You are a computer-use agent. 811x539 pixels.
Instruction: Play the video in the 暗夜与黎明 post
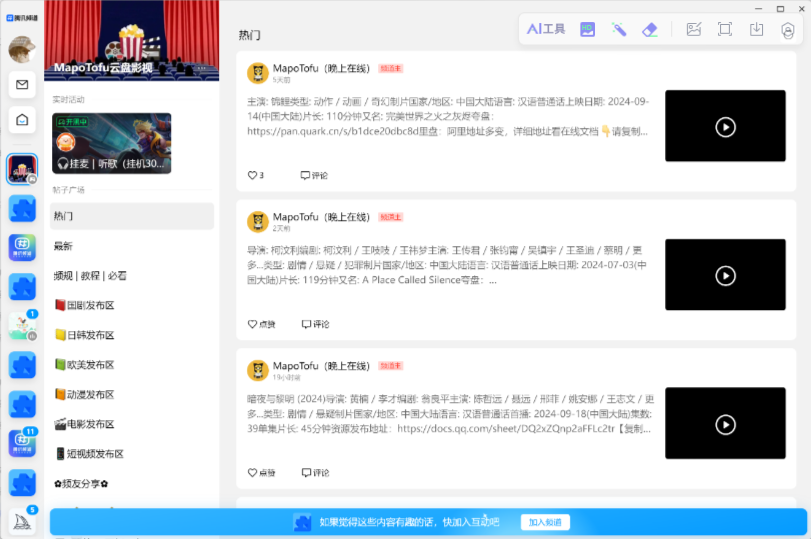click(x=725, y=424)
